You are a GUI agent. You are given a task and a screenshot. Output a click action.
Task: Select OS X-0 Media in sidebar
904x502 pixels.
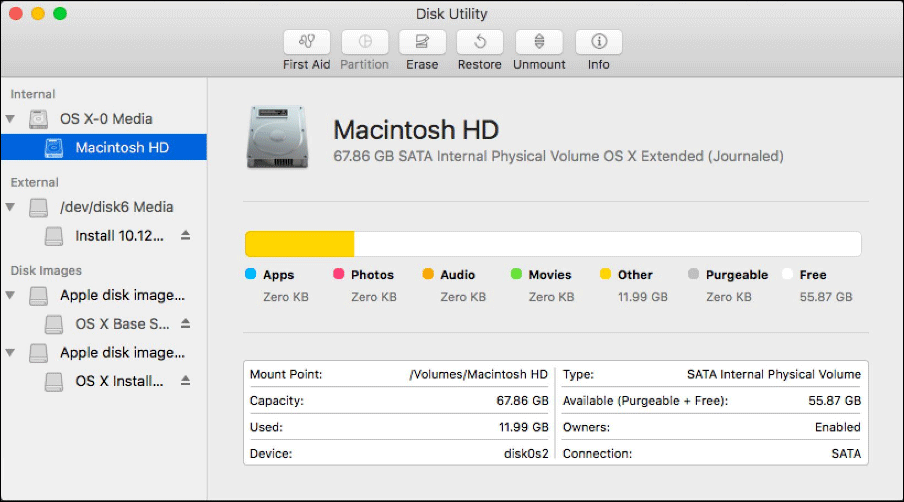point(105,119)
